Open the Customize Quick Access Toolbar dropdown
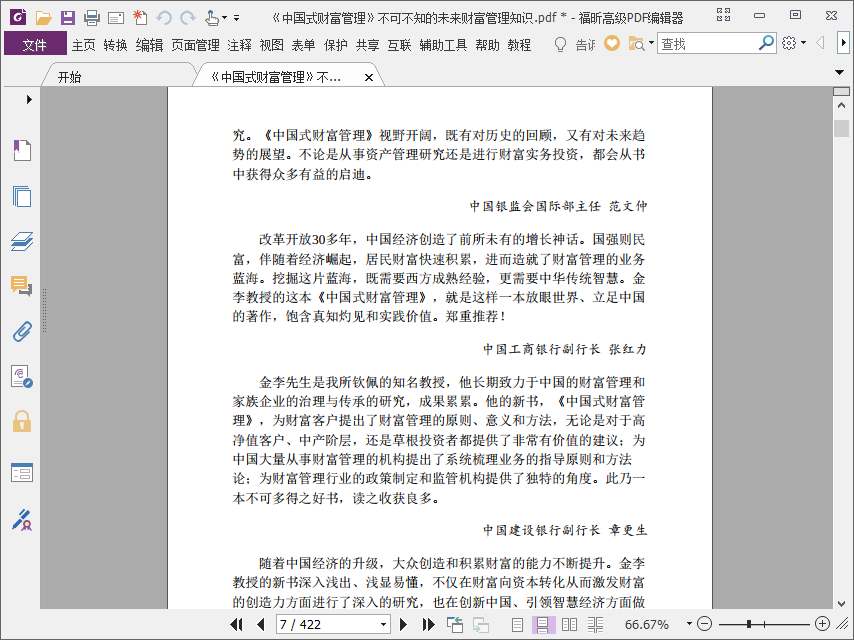The height and width of the screenshot is (640, 854). click(236, 18)
